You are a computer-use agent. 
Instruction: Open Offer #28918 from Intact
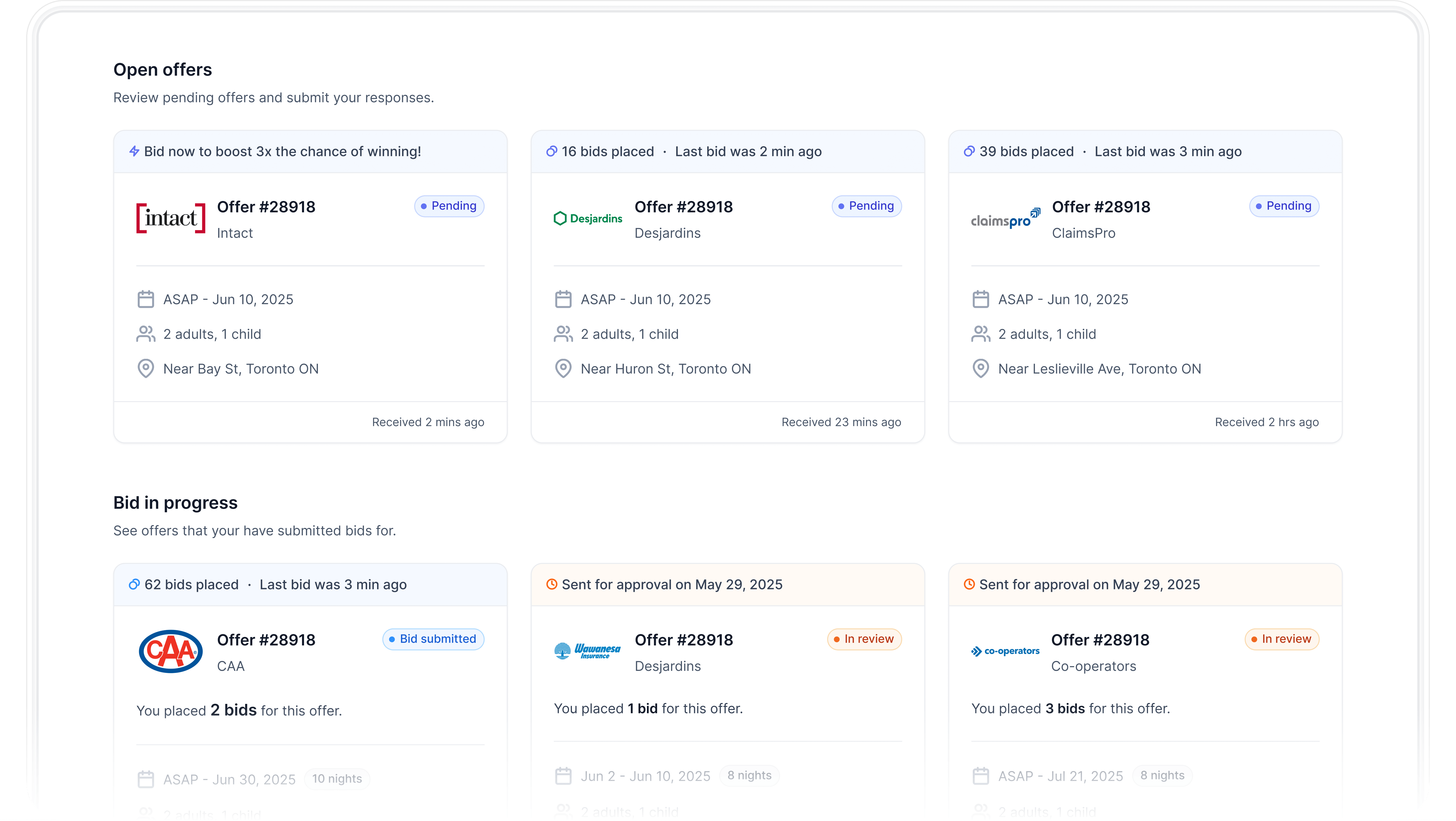pos(266,207)
